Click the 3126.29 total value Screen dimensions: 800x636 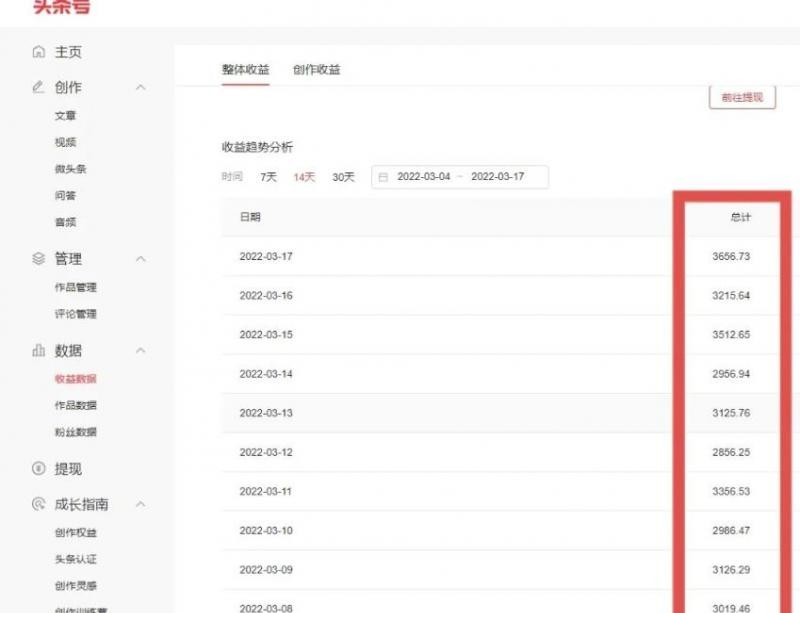pos(731,570)
